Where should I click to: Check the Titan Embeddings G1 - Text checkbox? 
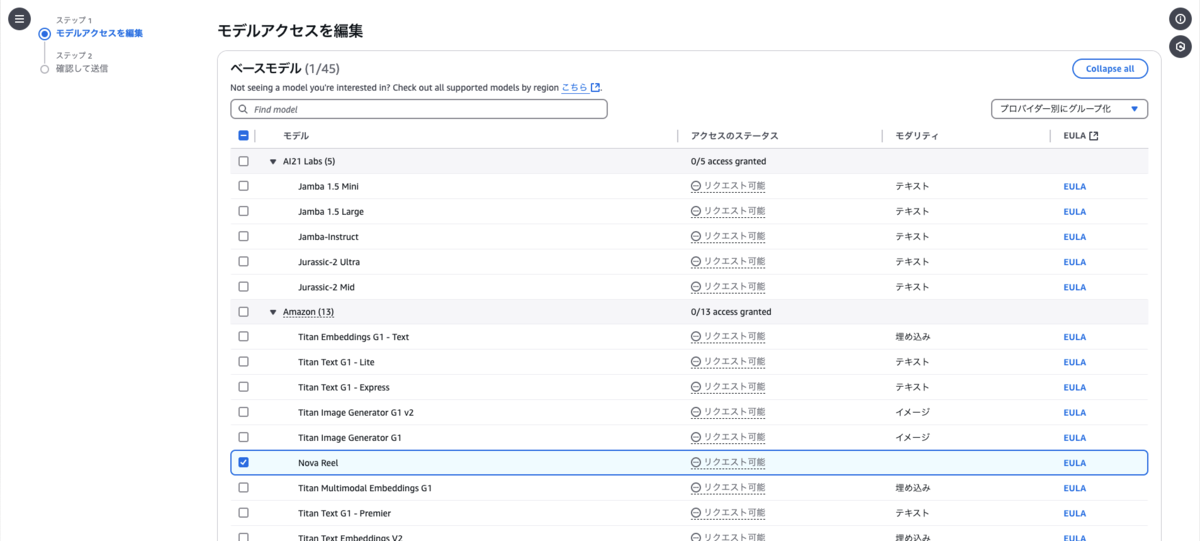pyautogui.click(x=243, y=337)
